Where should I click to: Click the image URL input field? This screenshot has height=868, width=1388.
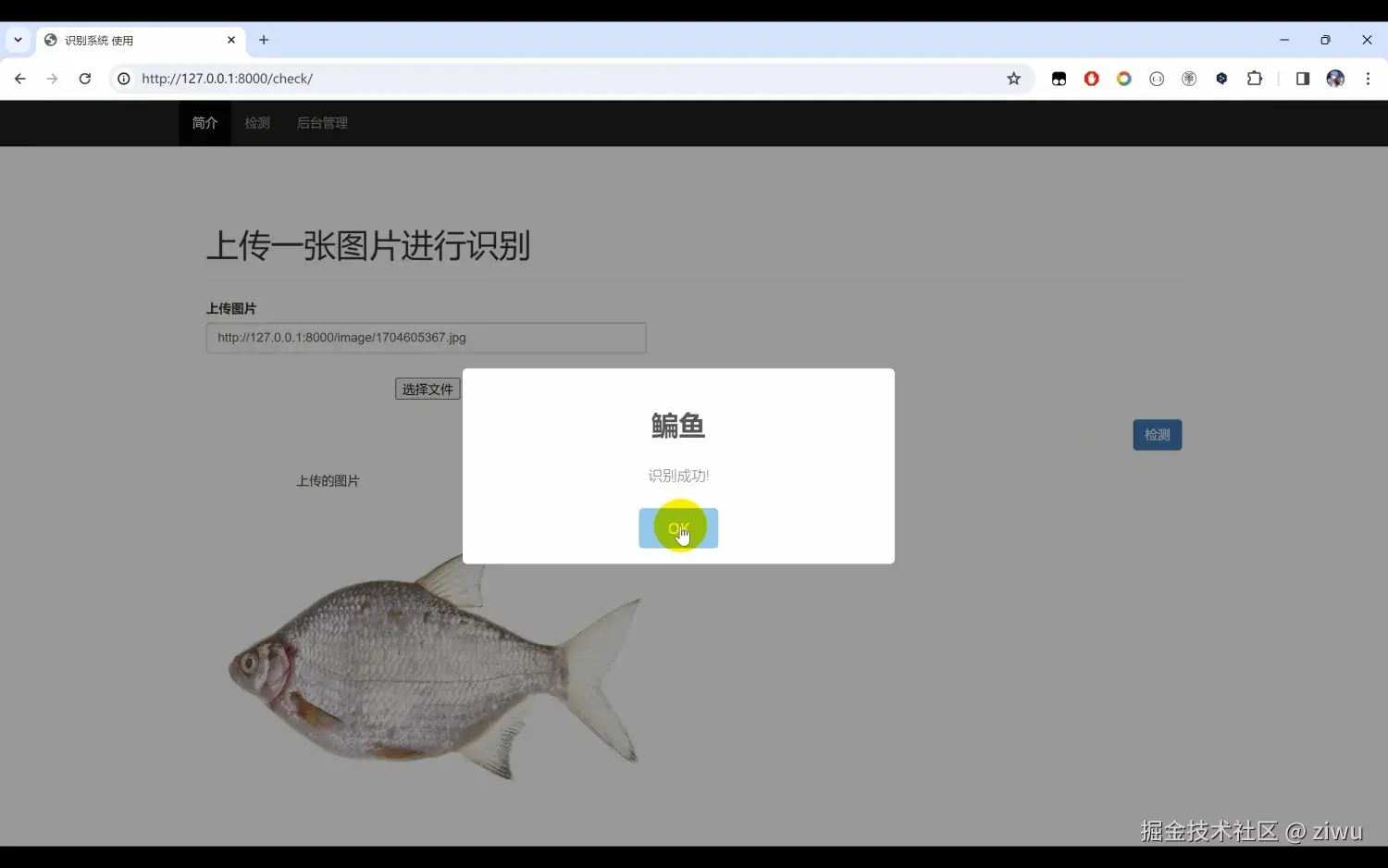coord(426,337)
